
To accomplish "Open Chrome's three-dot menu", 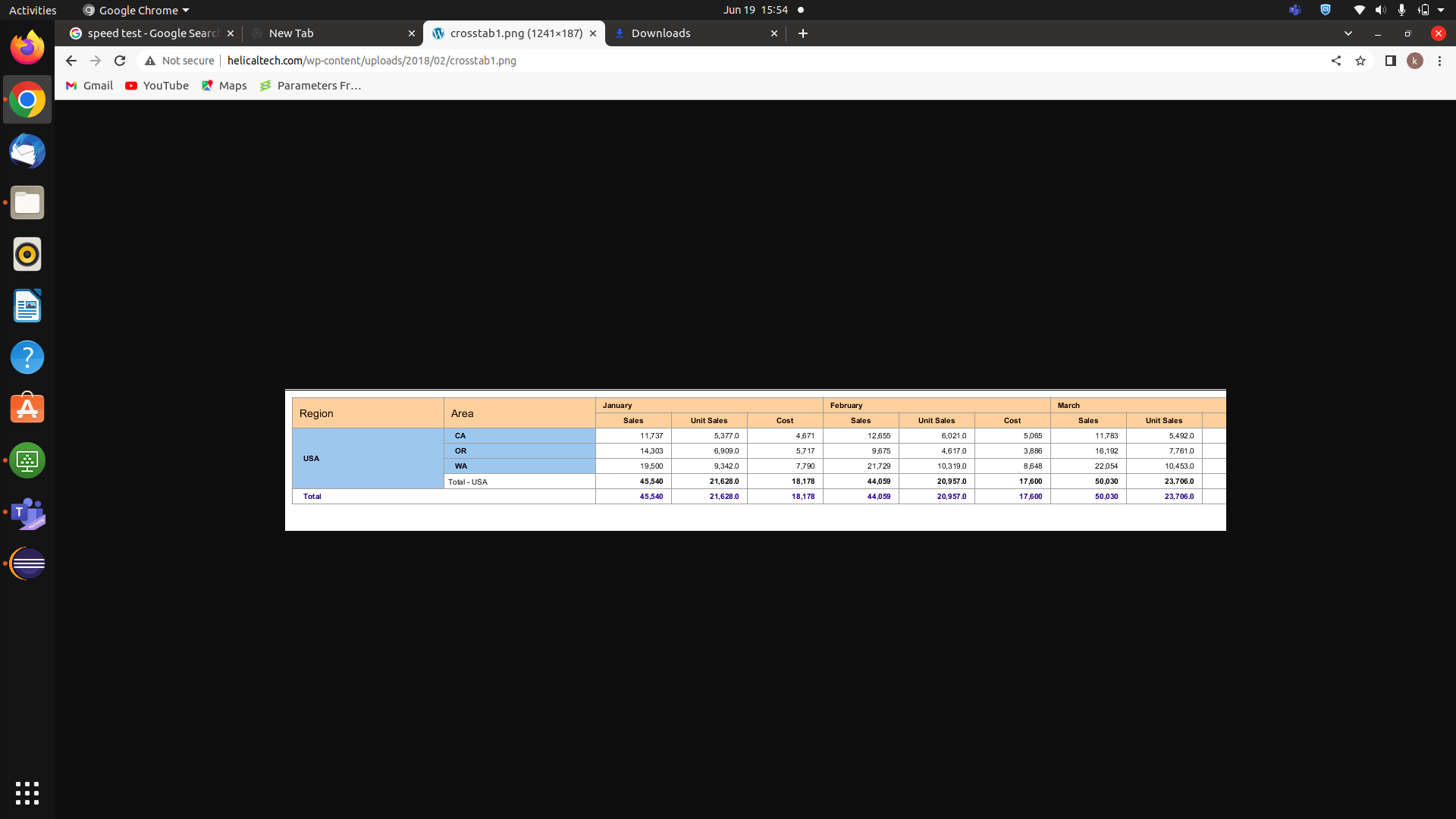I will pyautogui.click(x=1439, y=61).
